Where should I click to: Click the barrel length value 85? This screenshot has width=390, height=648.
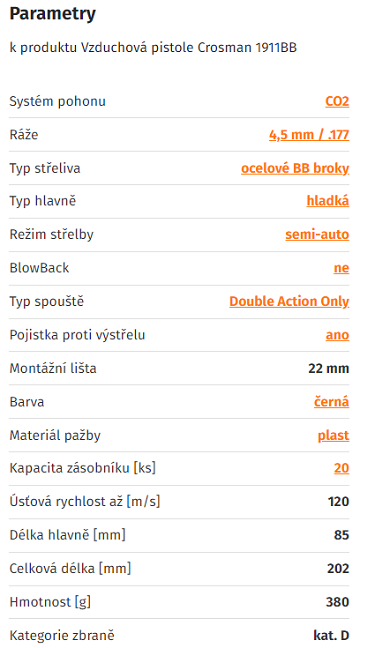(x=341, y=535)
